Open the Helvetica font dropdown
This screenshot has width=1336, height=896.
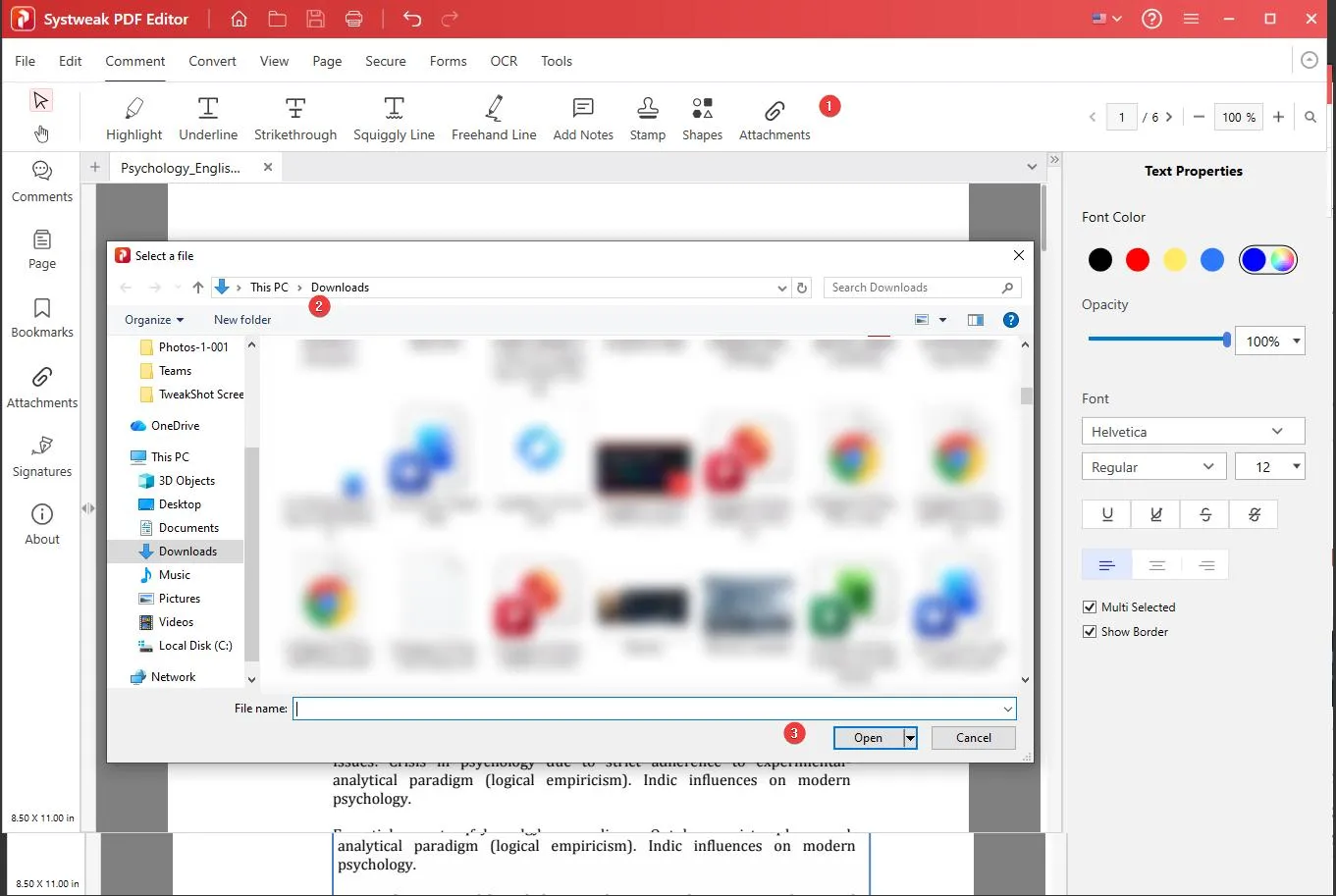pyautogui.click(x=1192, y=431)
